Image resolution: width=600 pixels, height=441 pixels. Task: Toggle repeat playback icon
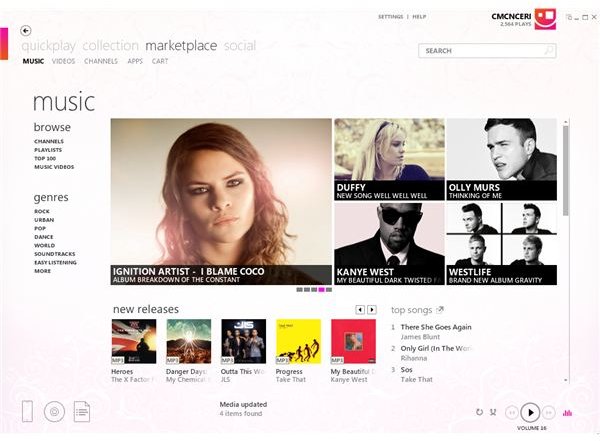[479, 412]
